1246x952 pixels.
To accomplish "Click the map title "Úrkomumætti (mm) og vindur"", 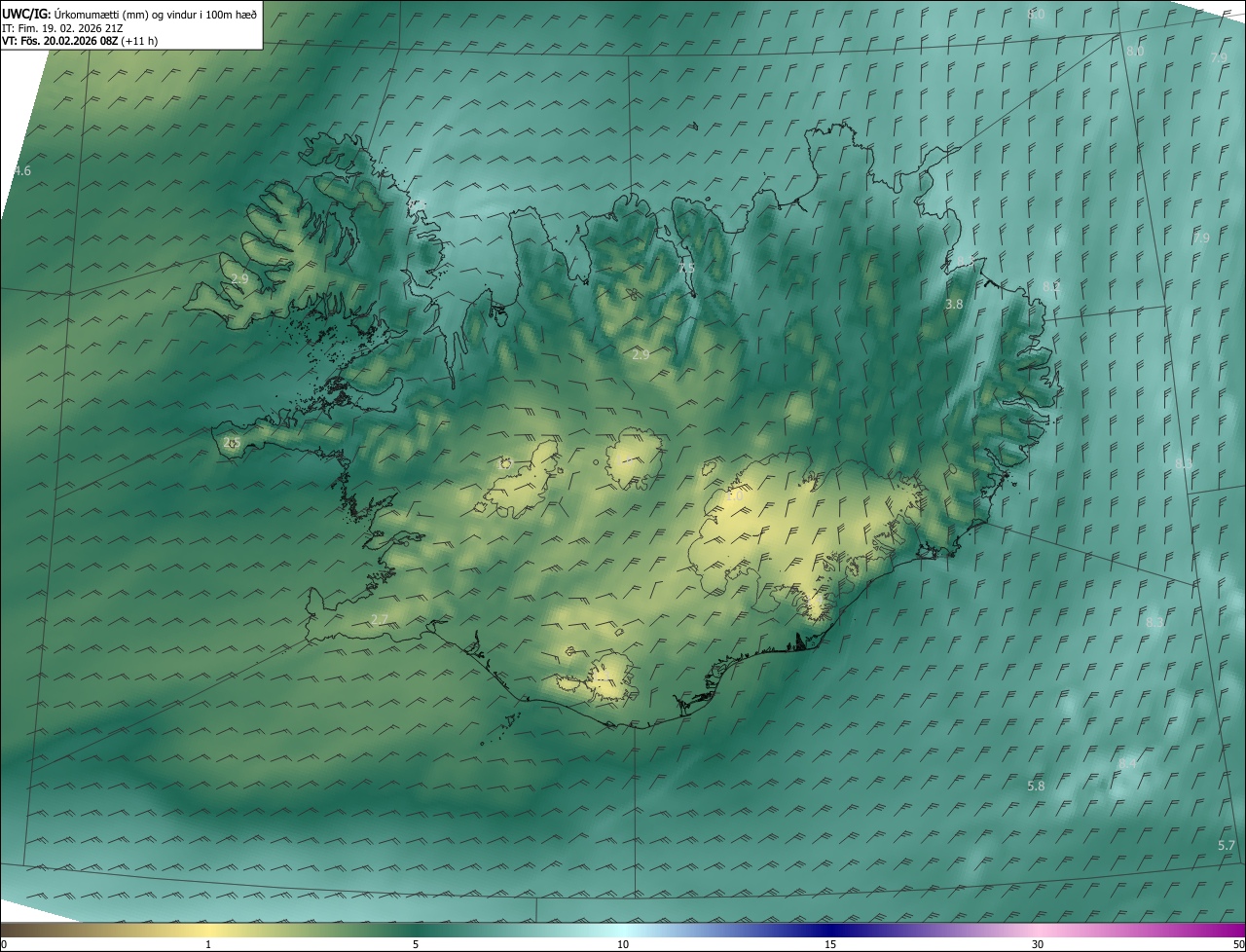I will tap(126, 14).
